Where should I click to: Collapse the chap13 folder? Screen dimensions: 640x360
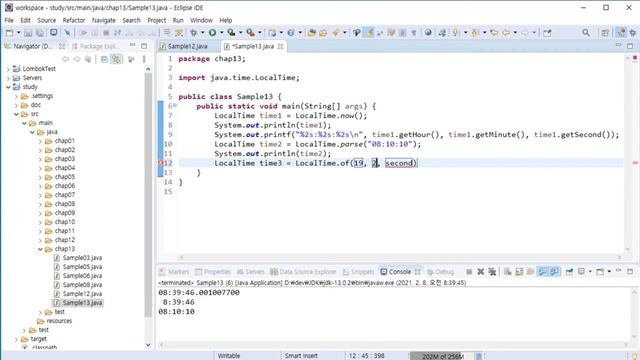point(40,249)
